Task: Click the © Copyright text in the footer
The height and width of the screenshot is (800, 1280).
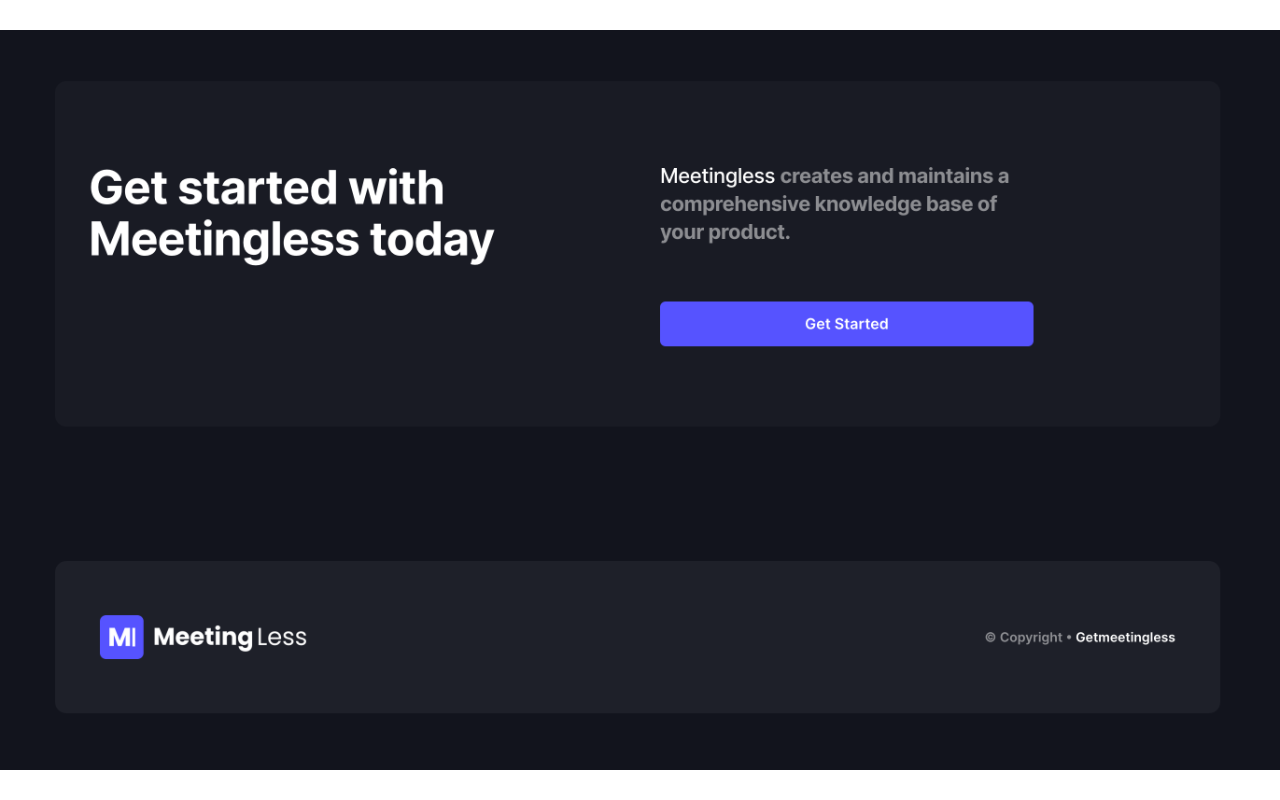Action: point(1023,637)
